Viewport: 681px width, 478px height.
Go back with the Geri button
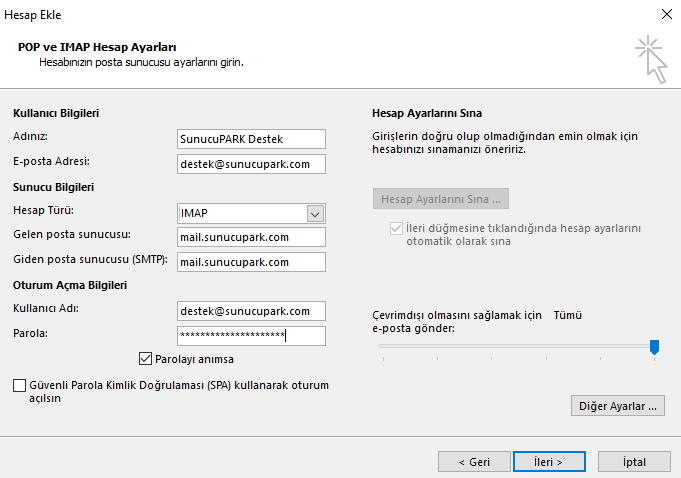click(474, 462)
